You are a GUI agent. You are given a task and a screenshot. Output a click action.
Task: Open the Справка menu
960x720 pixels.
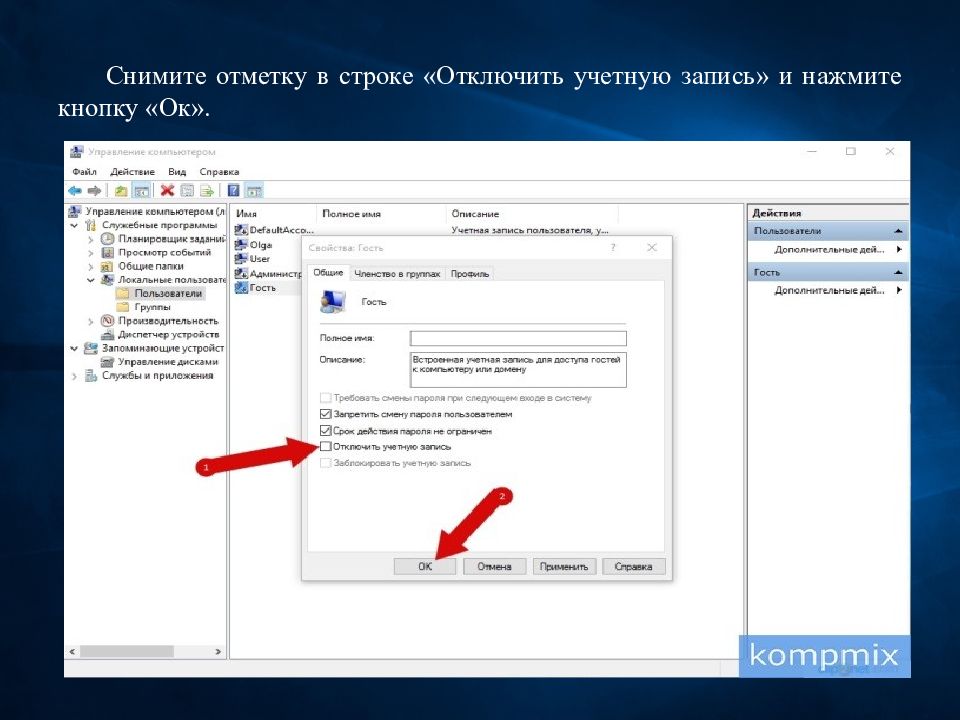pyautogui.click(x=219, y=171)
